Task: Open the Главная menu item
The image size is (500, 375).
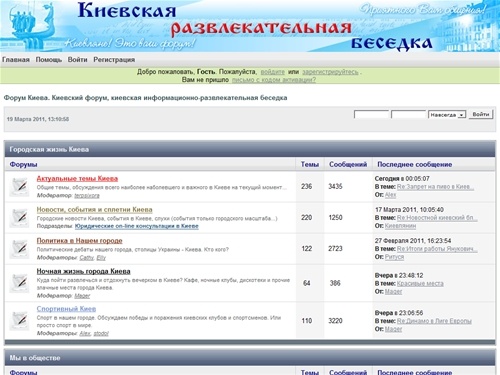Action: [x=16, y=60]
